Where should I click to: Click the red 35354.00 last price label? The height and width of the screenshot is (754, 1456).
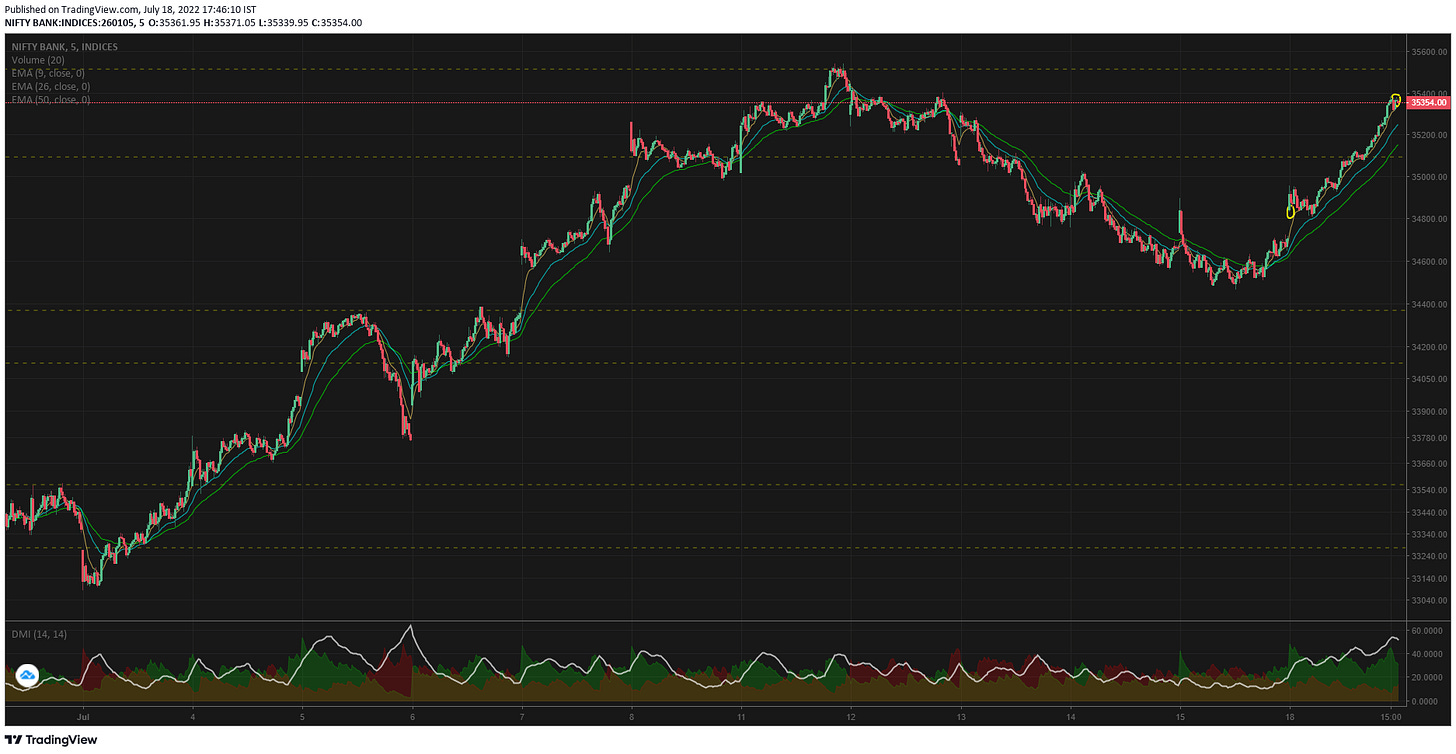(1428, 102)
